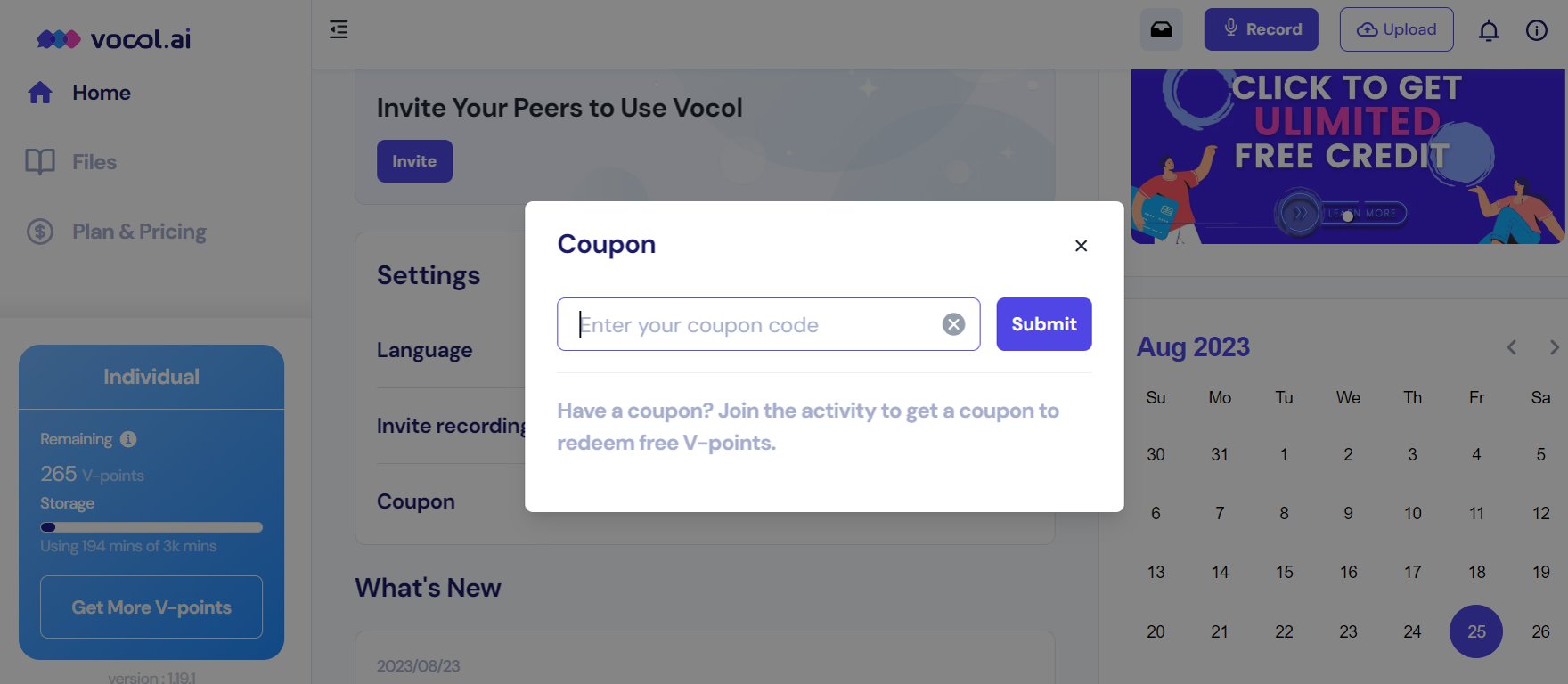
Task: Click the notification bell icon
Action: [x=1488, y=29]
